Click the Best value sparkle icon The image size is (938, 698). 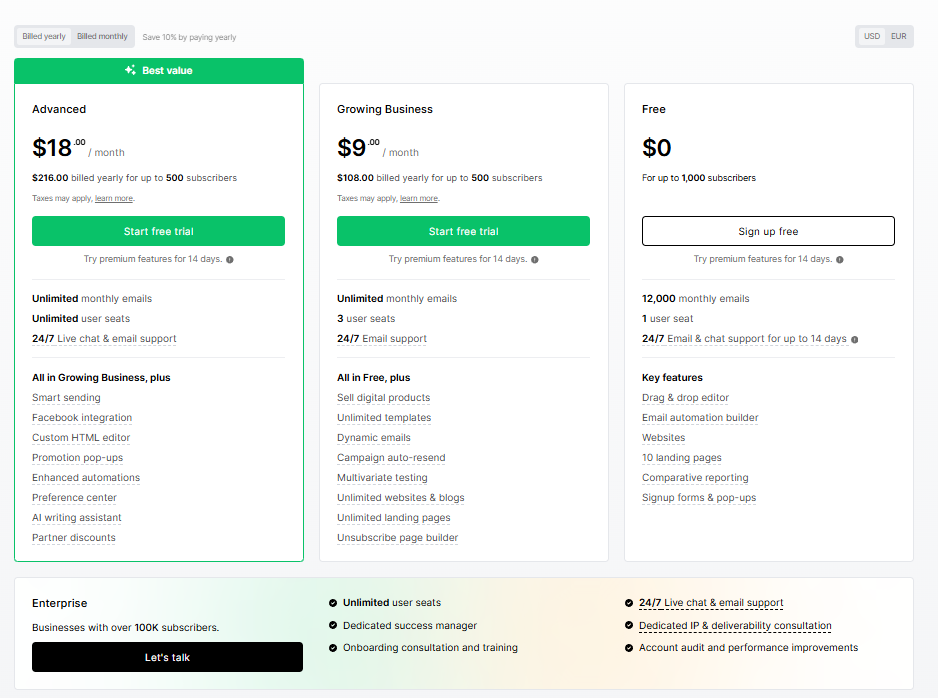click(130, 71)
